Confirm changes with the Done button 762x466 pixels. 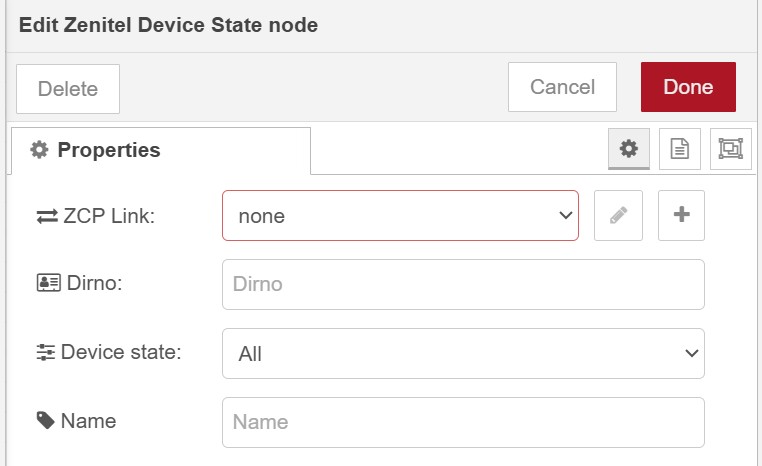pos(688,87)
